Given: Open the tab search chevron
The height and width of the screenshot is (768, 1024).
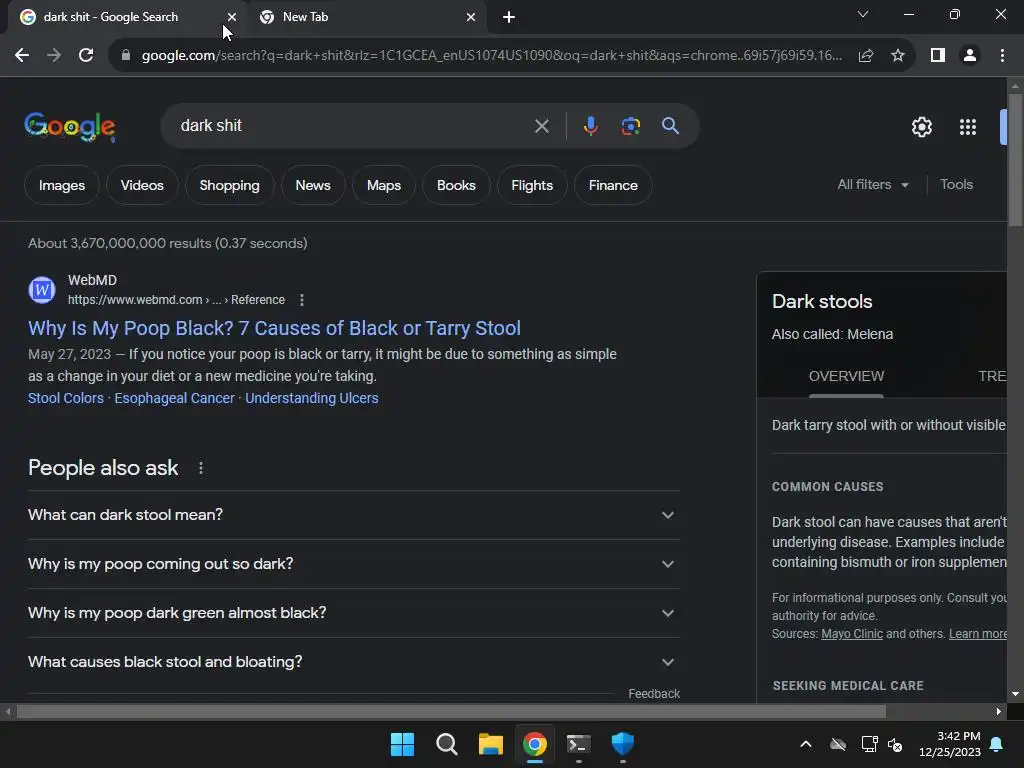Looking at the screenshot, I should (863, 14).
